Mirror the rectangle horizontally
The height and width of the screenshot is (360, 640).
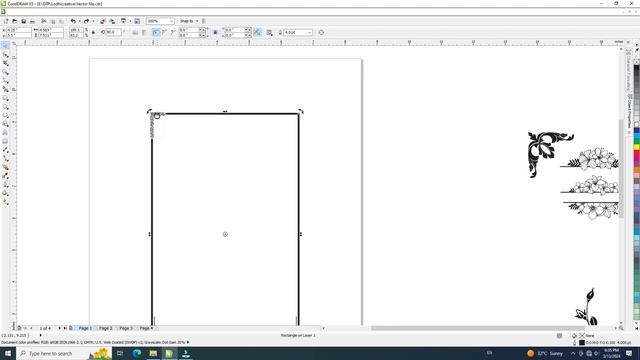[x=135, y=32]
